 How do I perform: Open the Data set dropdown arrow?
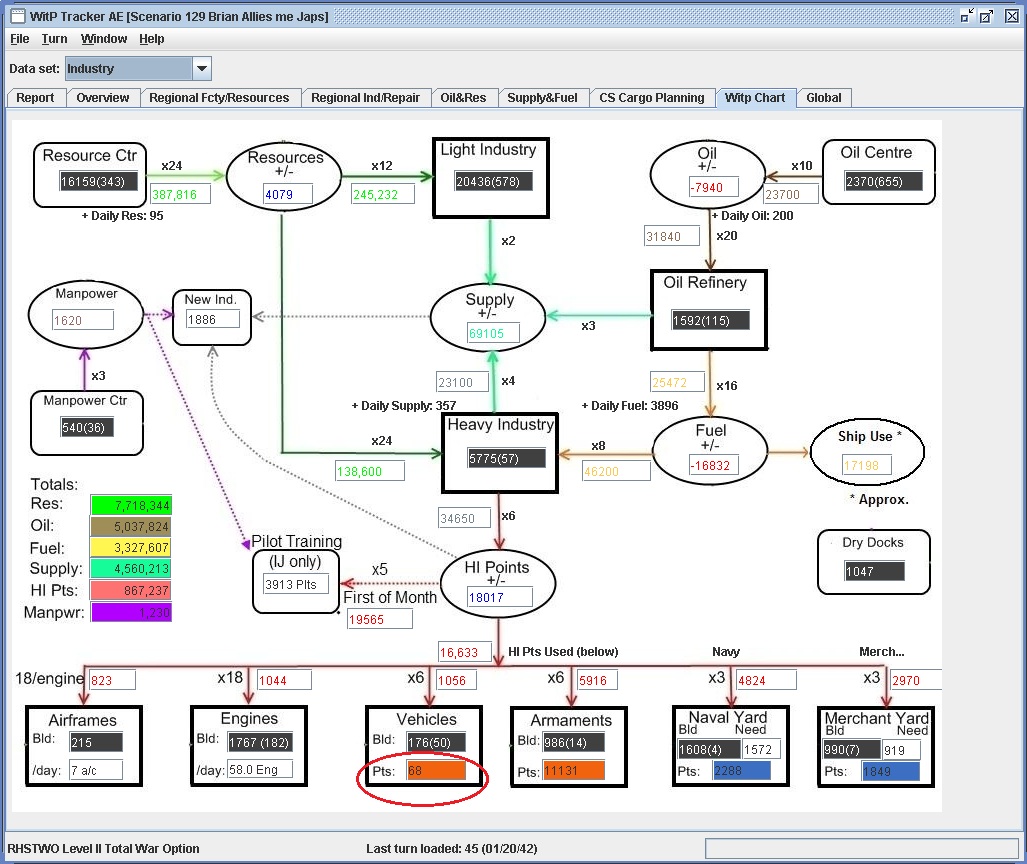pos(202,68)
